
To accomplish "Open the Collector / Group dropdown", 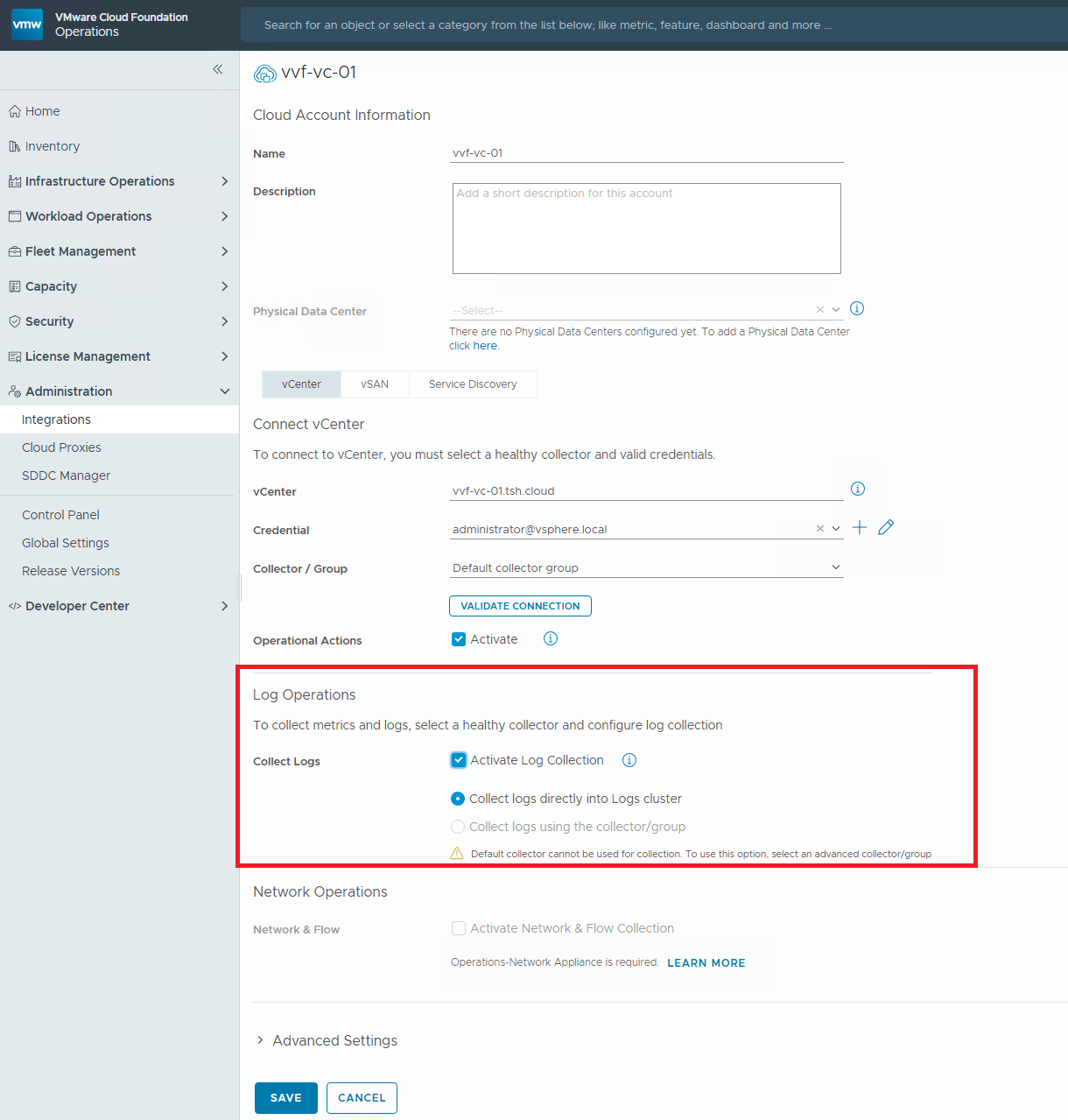I will click(646, 567).
